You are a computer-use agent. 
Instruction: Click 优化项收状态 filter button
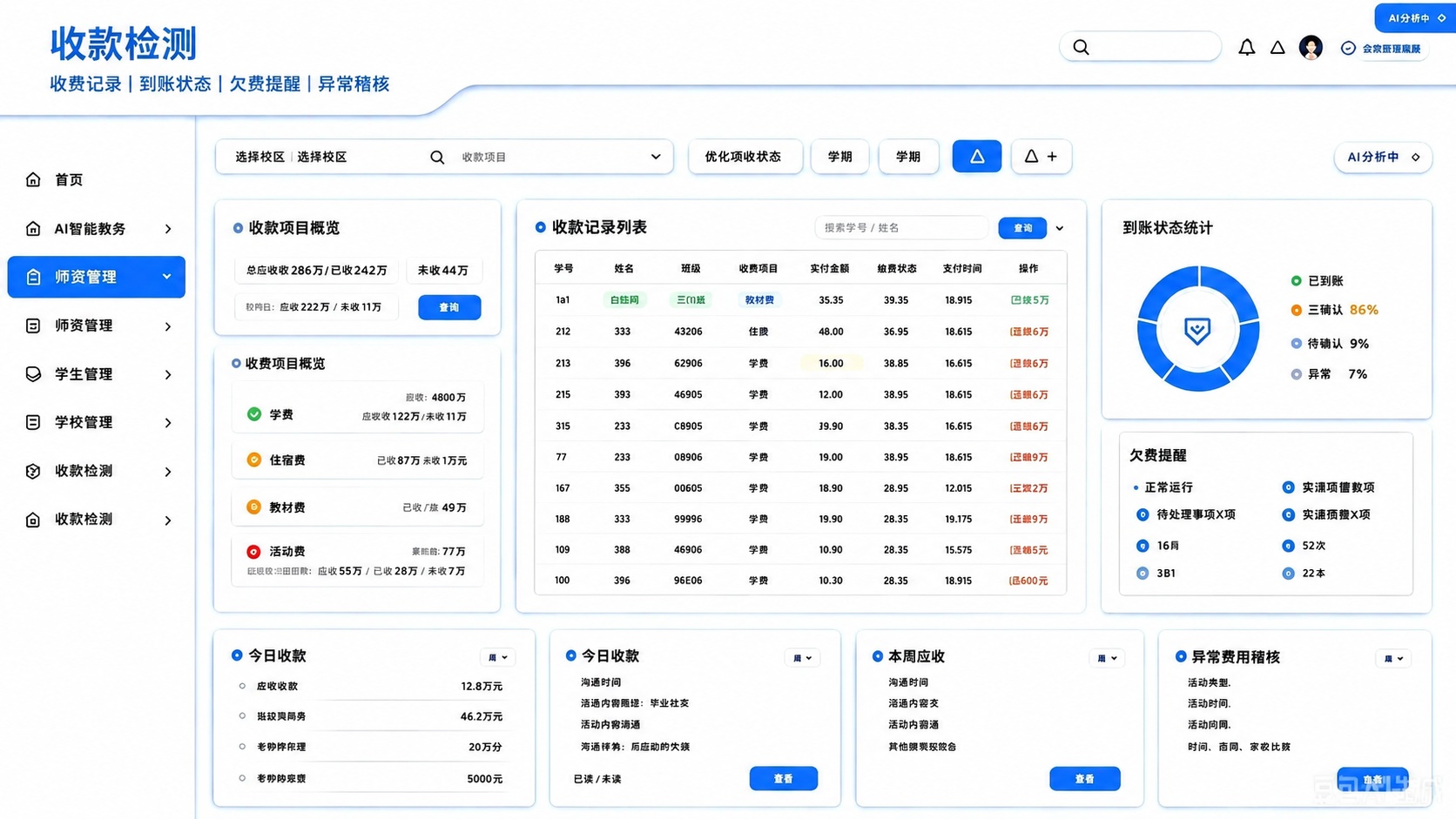click(745, 157)
